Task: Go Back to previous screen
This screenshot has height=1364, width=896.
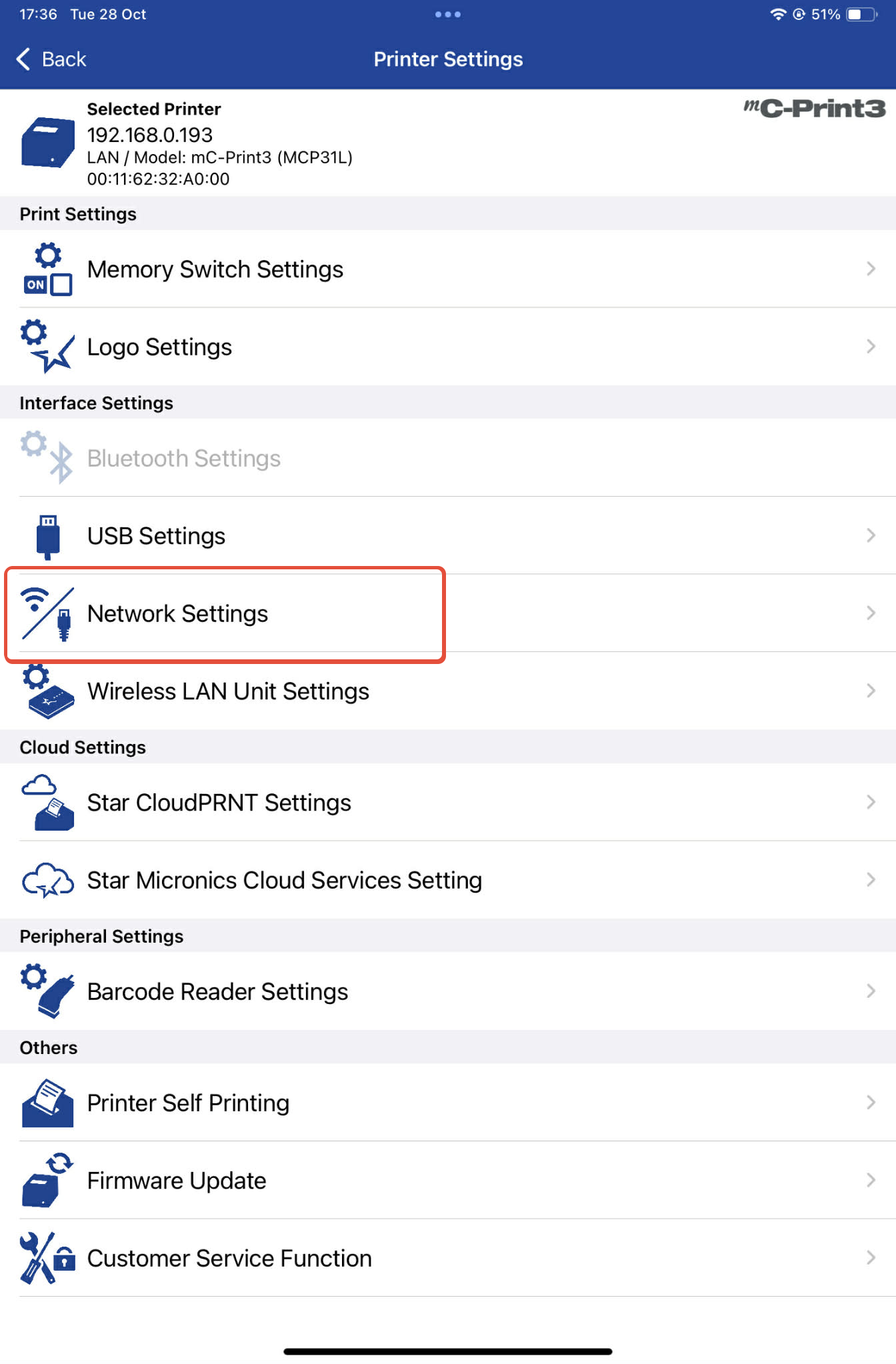Action: point(51,59)
